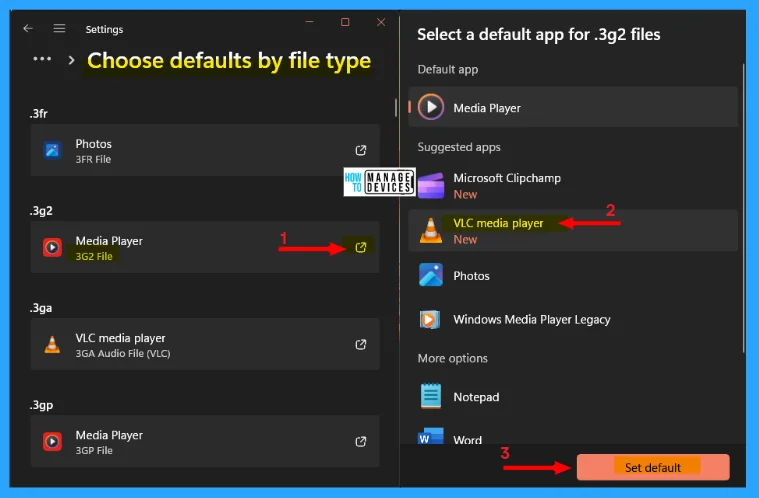Click the 'Notepad' app name
This screenshot has width=759, height=498.
(x=476, y=397)
